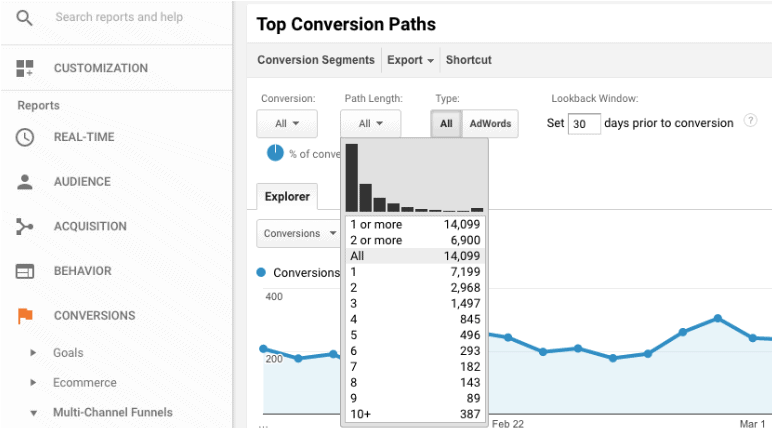Set Type filter to All

click(x=446, y=124)
